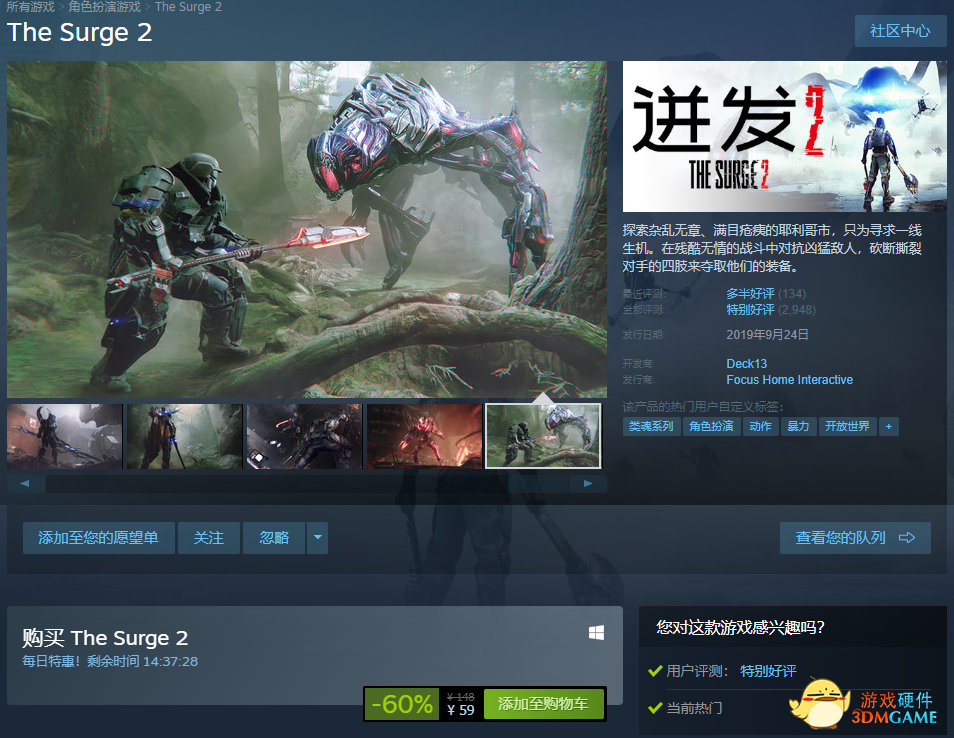954x738 pixels.
Task: Click 所有游戏 breadcrumb link
Action: (x=30, y=7)
